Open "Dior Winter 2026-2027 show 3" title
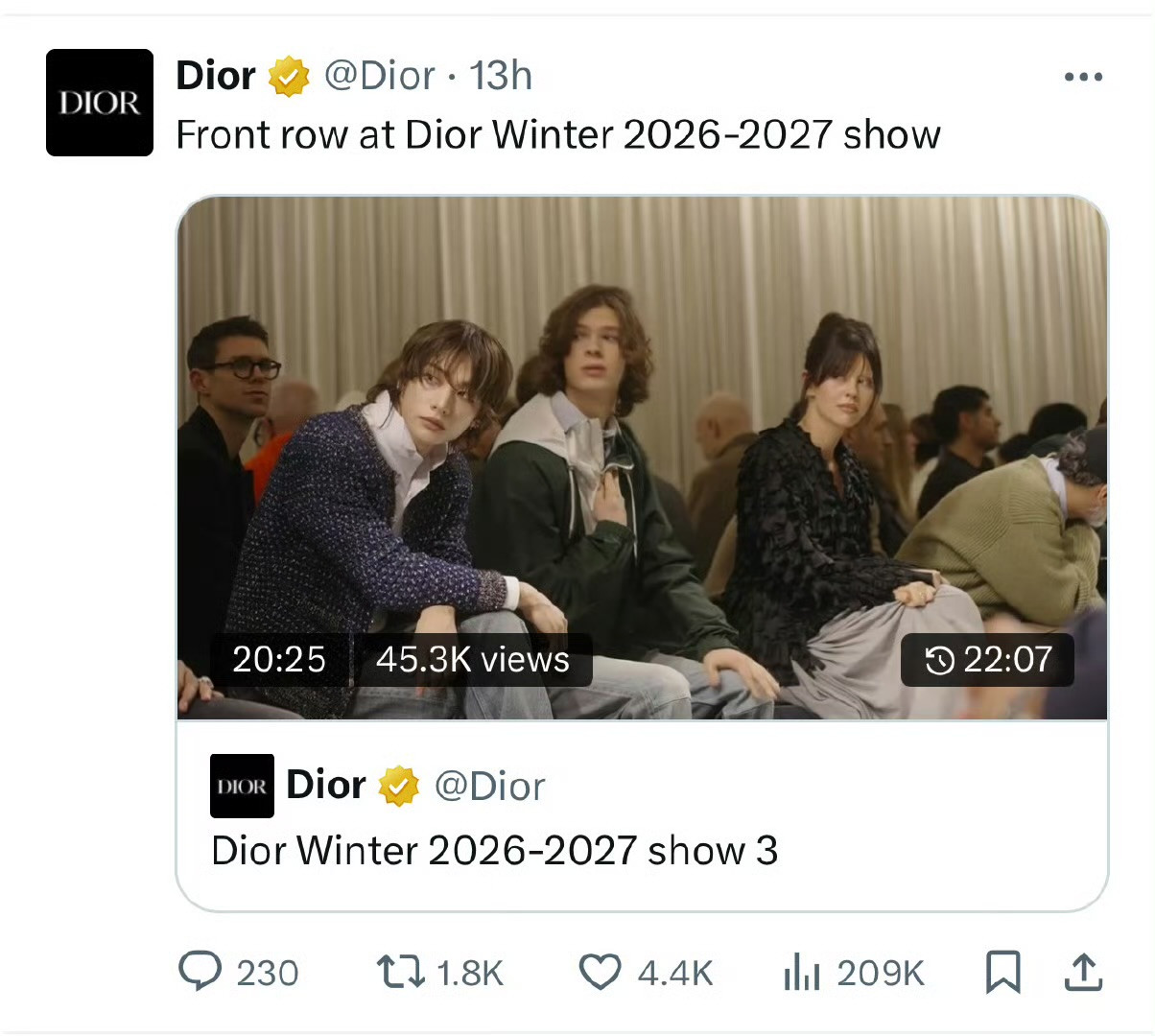The height and width of the screenshot is (1036, 1155). 494,850
